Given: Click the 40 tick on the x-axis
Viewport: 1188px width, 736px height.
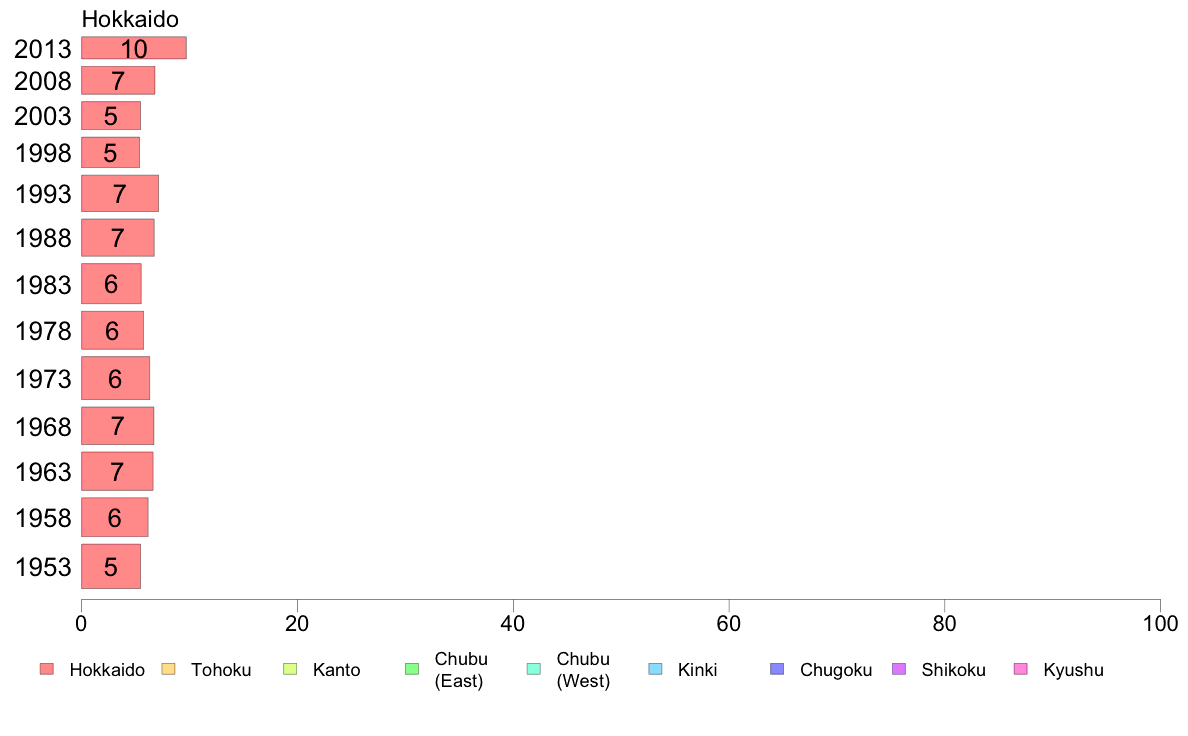Looking at the screenshot, I should tap(513, 624).
